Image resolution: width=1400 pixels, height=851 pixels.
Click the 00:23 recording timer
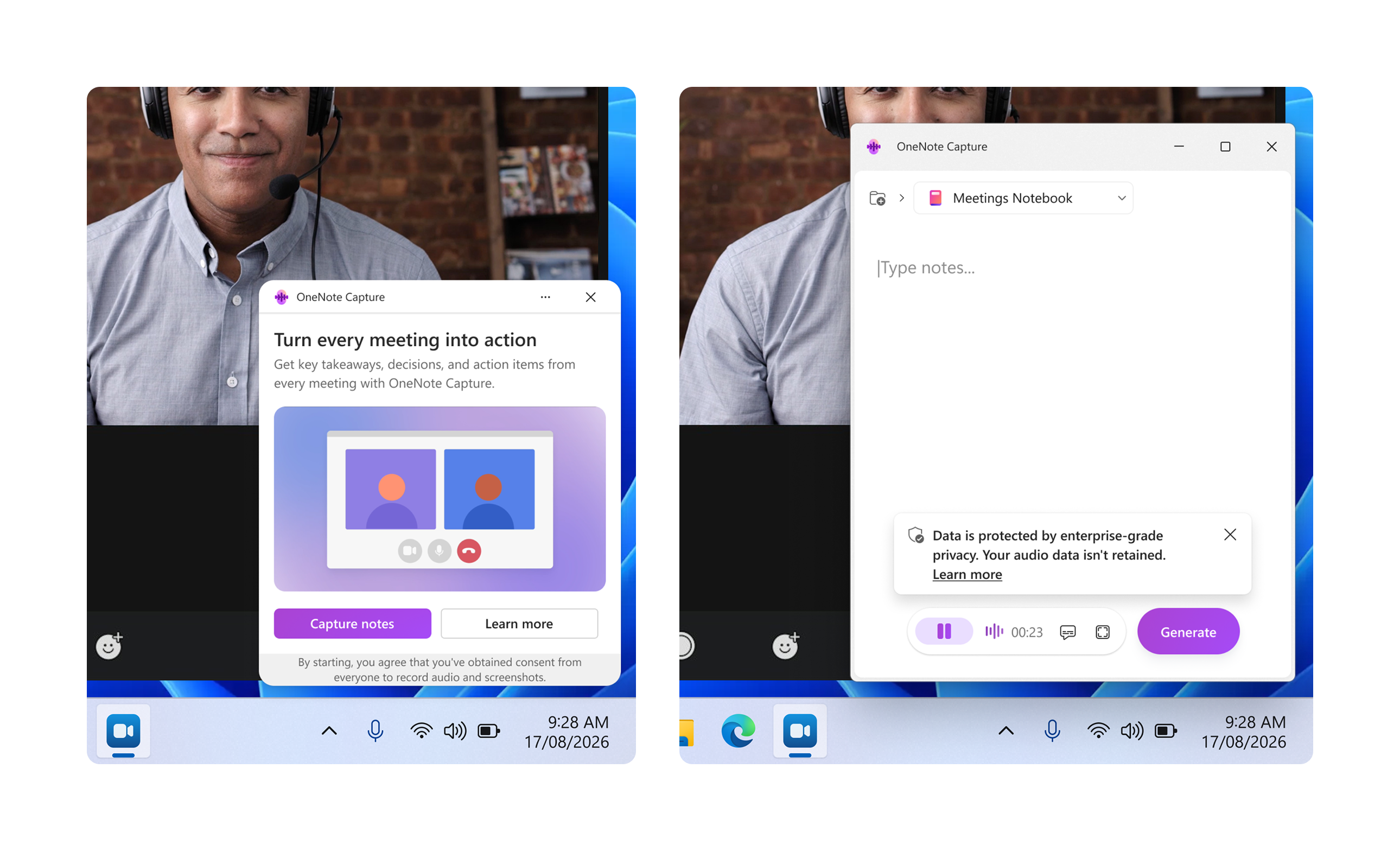[1027, 632]
